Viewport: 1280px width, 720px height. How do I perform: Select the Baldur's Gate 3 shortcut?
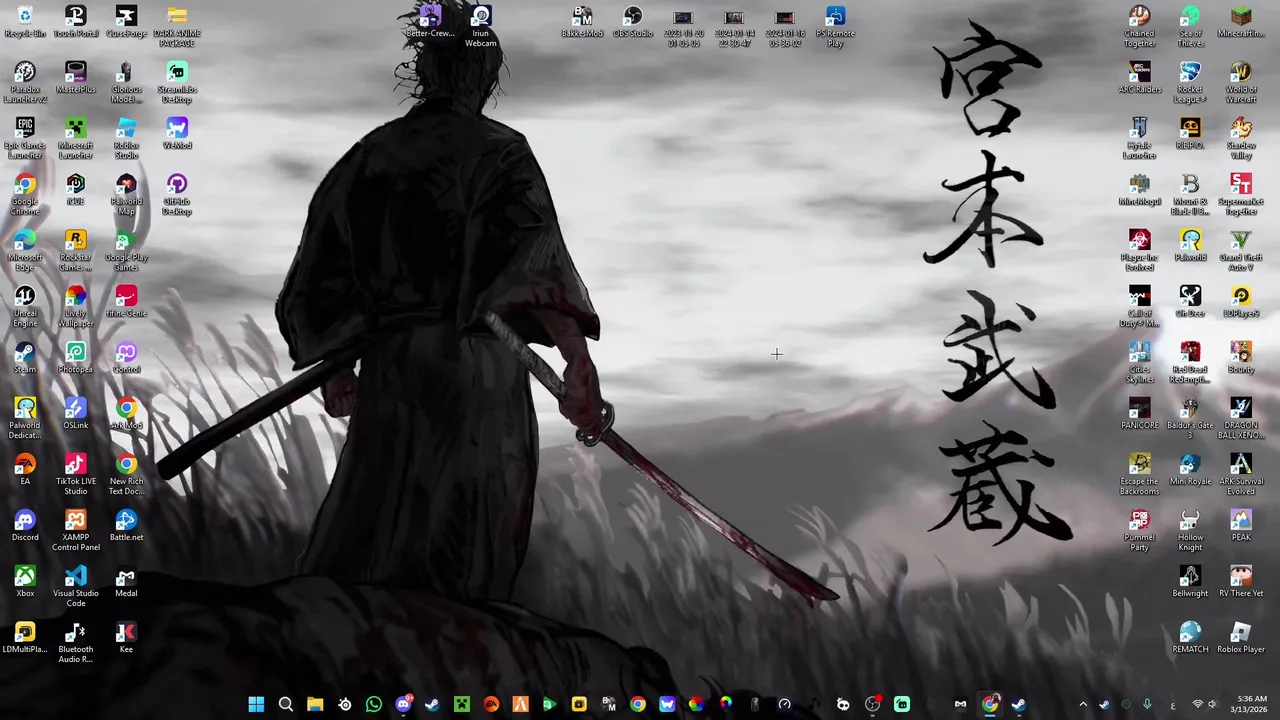(1190, 419)
